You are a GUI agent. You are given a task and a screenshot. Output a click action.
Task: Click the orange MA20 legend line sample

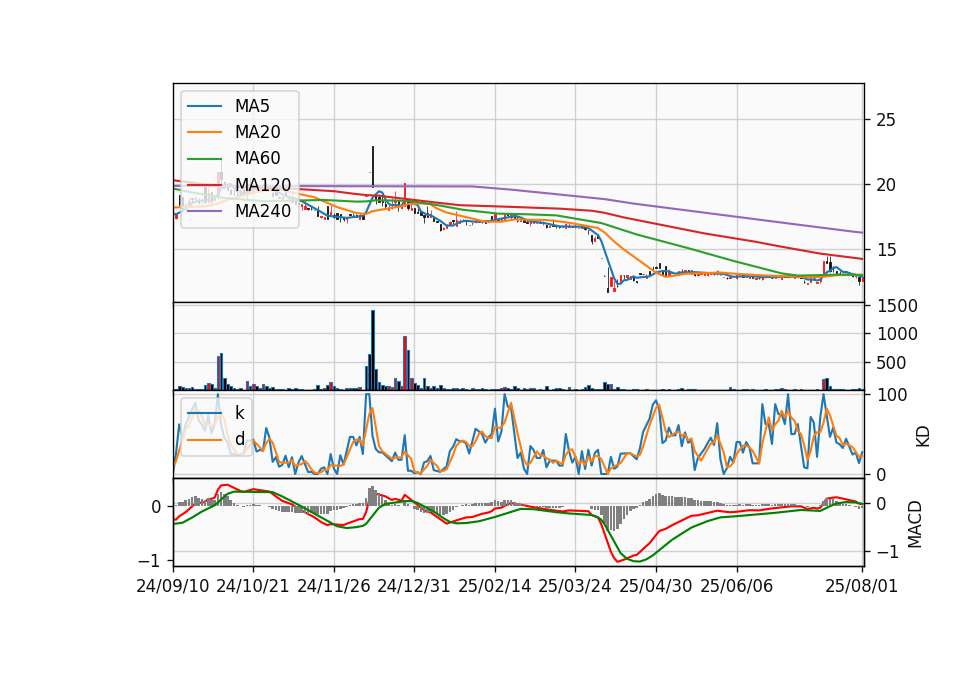(204, 132)
